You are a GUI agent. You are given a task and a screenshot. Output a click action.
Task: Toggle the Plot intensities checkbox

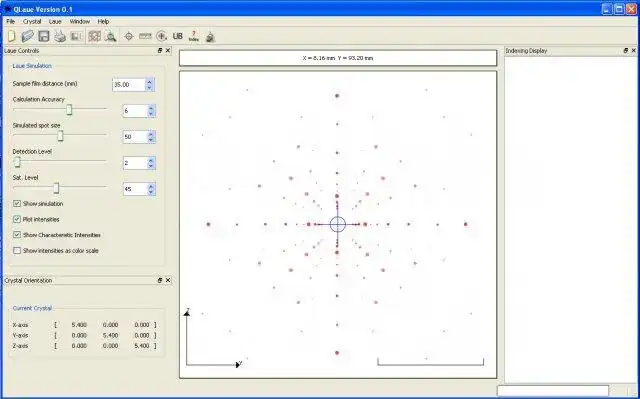click(x=17, y=219)
